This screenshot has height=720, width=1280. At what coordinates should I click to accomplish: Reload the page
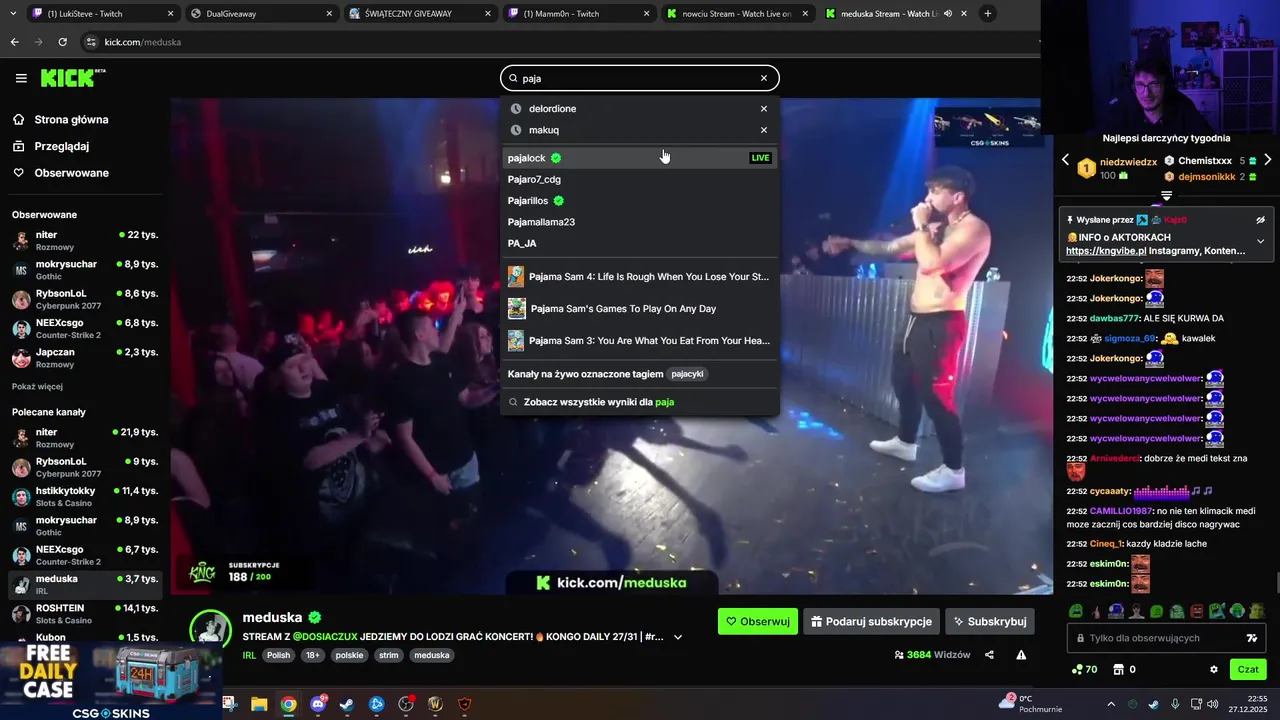62,42
